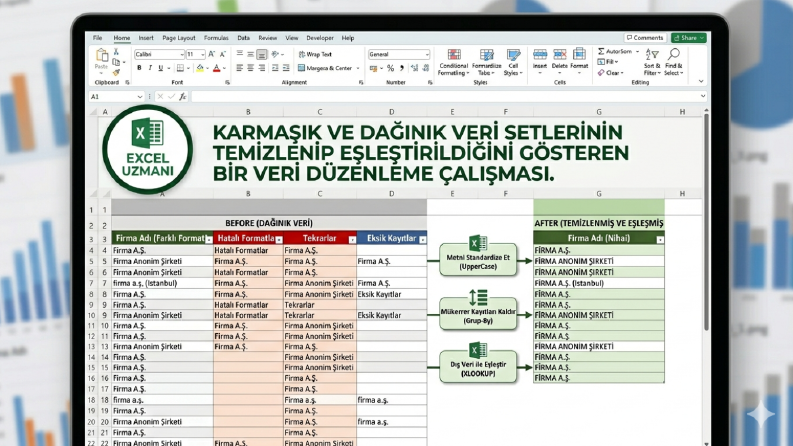This screenshot has width=793, height=446.
Task: Click the Comments button
Action: (x=645, y=38)
